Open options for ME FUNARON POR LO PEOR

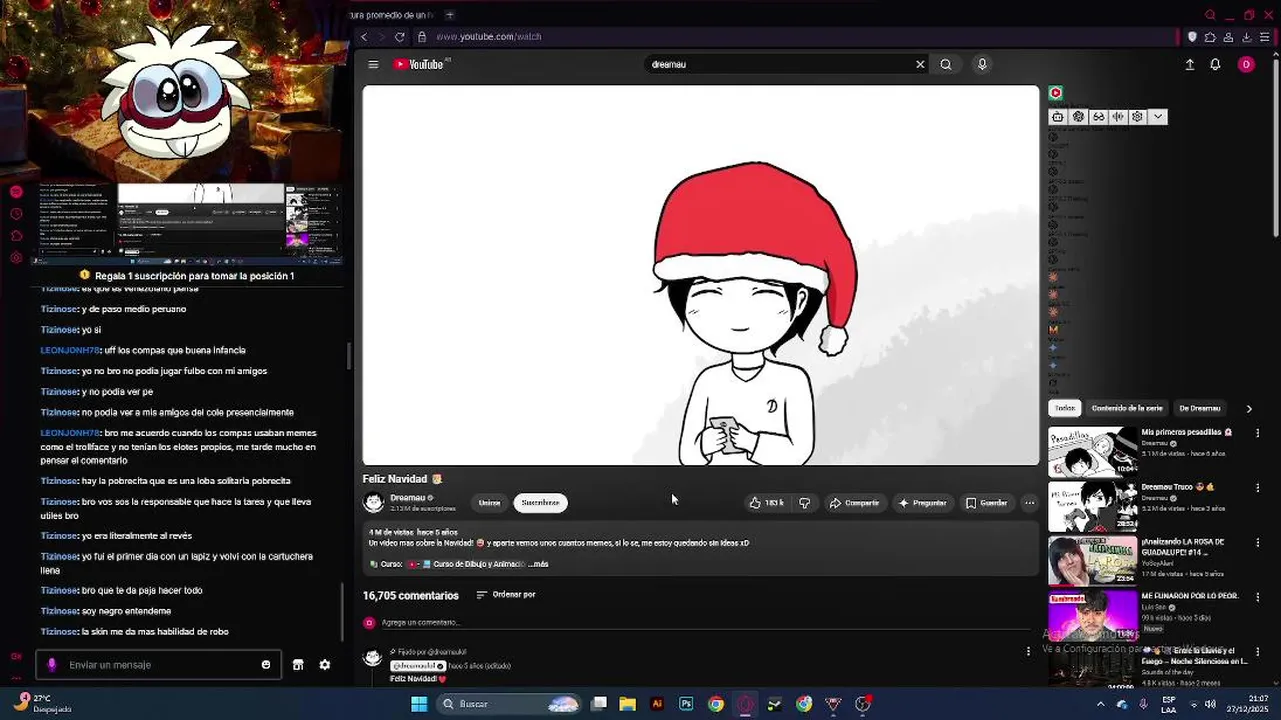click(1257, 597)
